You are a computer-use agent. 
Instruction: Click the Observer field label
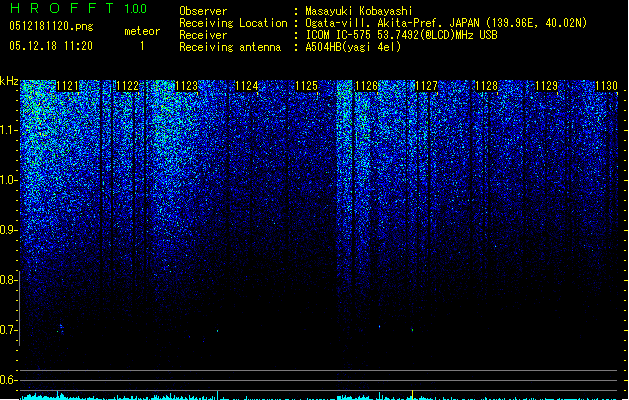click(x=203, y=11)
